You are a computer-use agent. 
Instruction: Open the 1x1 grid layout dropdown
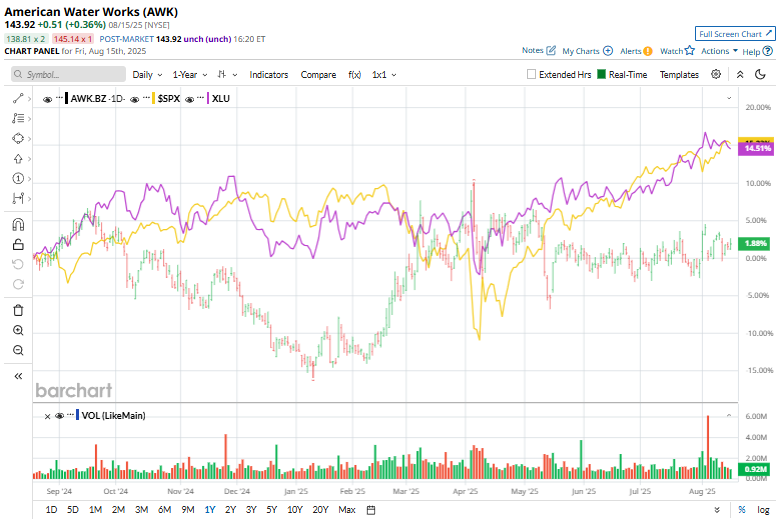click(x=384, y=74)
